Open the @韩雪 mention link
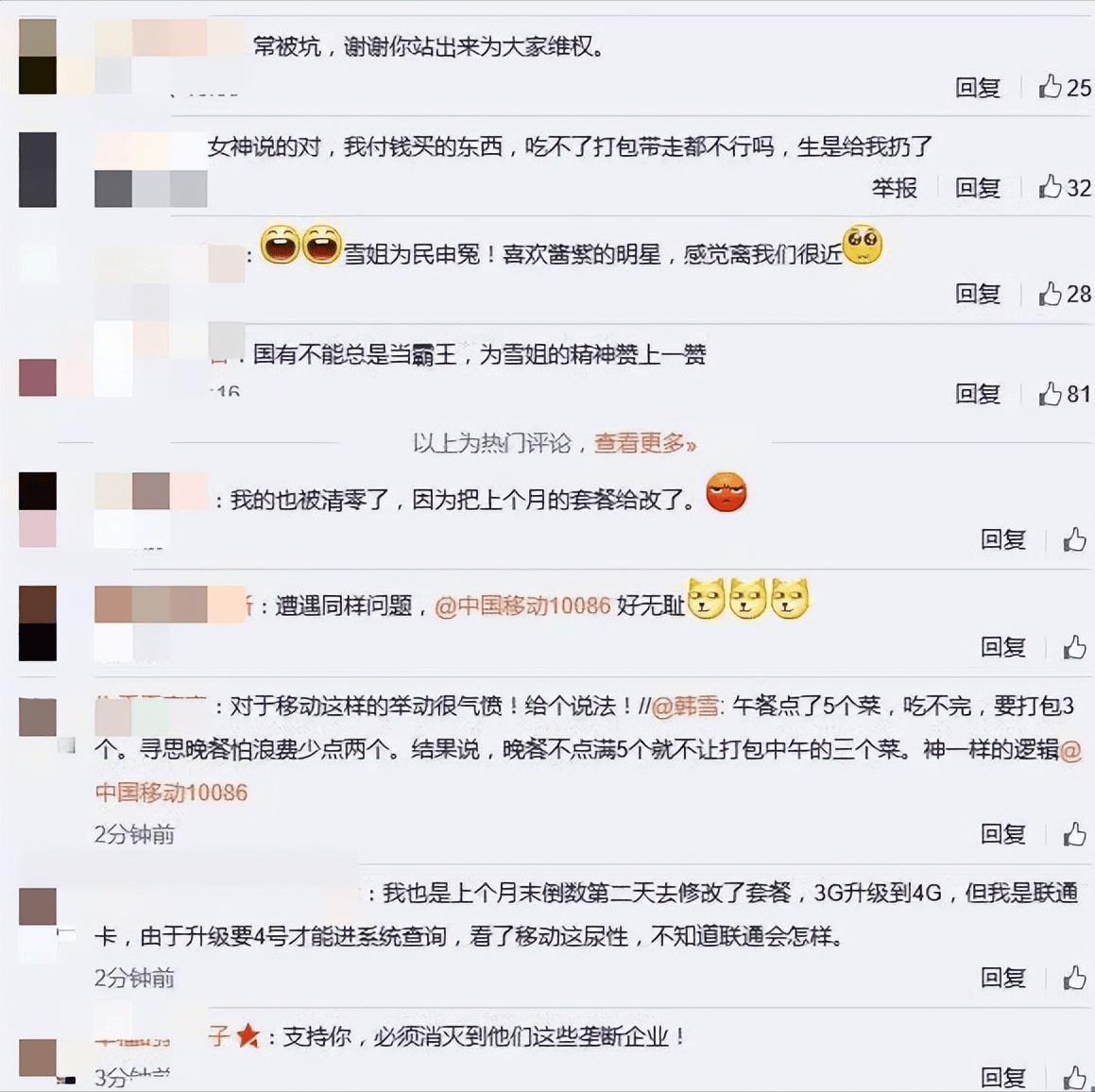The width and height of the screenshot is (1095, 1092). click(685, 706)
